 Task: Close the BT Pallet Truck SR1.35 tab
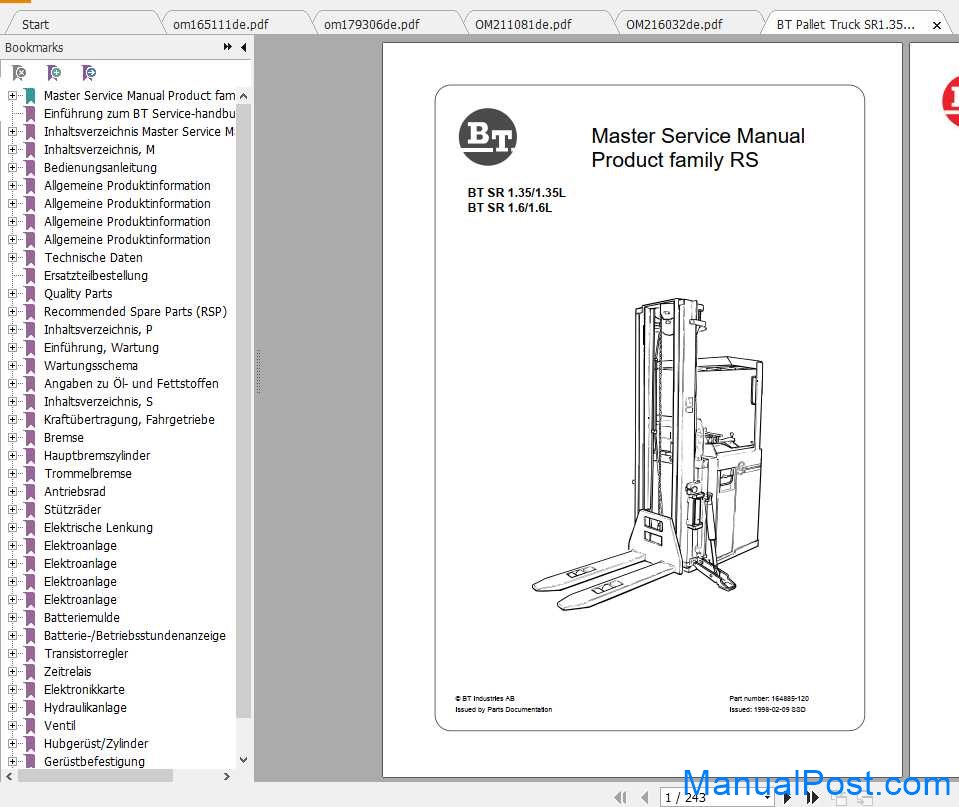pos(936,25)
